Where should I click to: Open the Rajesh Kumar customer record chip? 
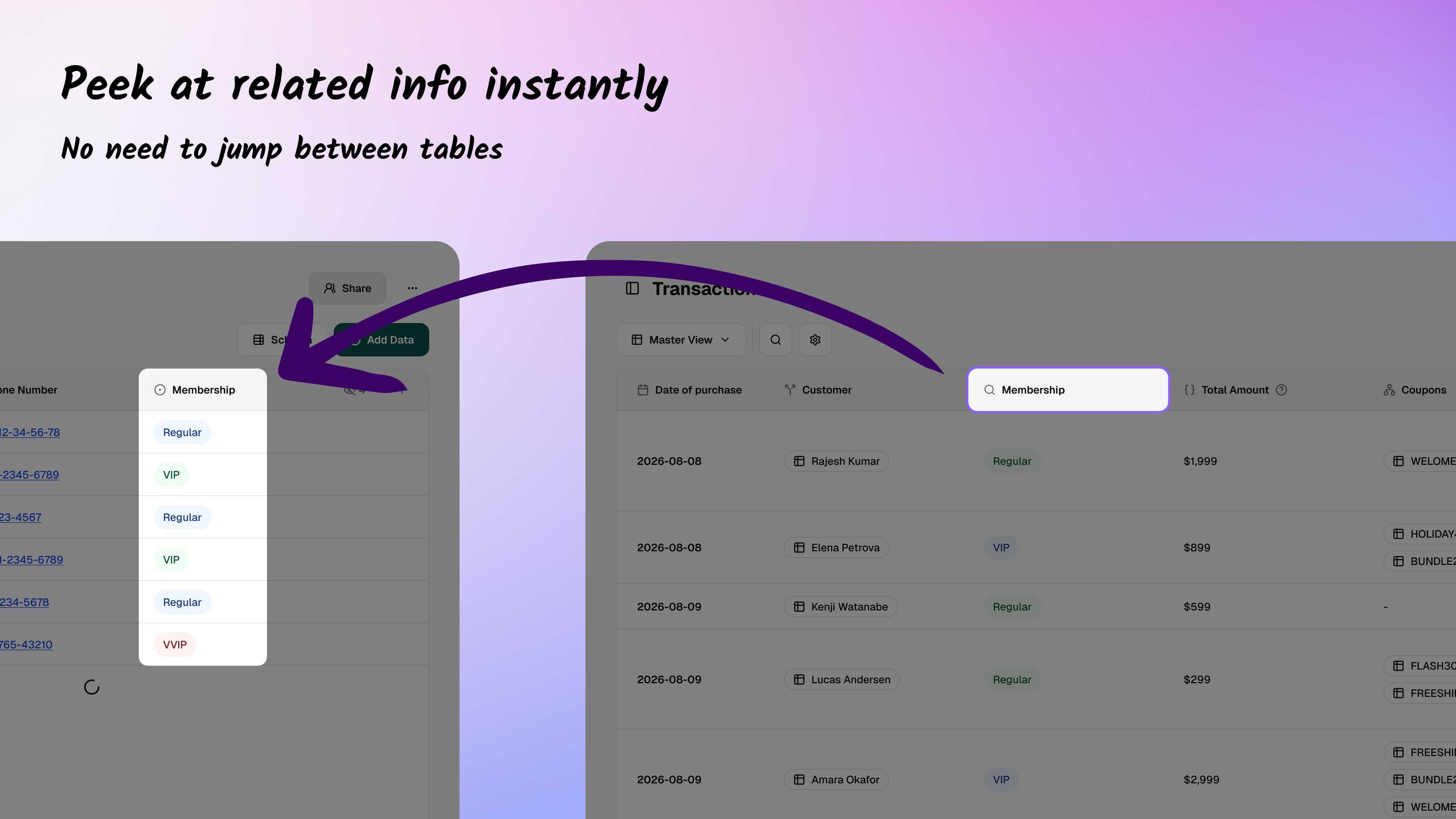click(x=836, y=461)
